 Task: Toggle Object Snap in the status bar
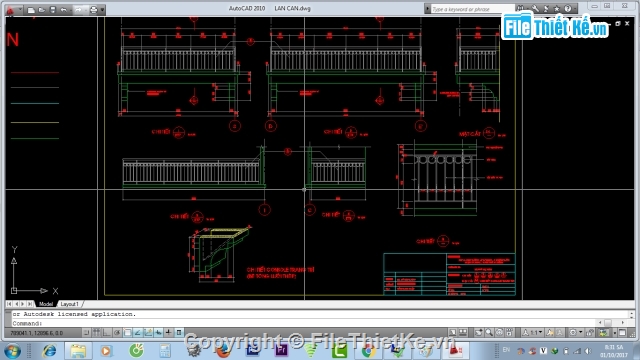(127, 333)
